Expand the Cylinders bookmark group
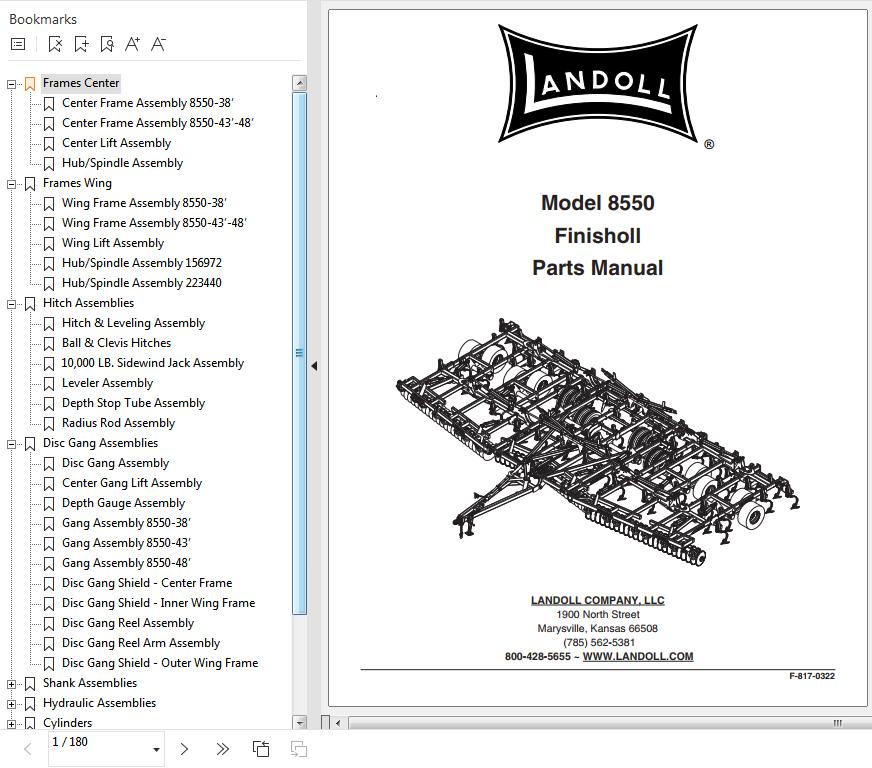Image resolution: width=872 pixels, height=768 pixels. pos(11,724)
